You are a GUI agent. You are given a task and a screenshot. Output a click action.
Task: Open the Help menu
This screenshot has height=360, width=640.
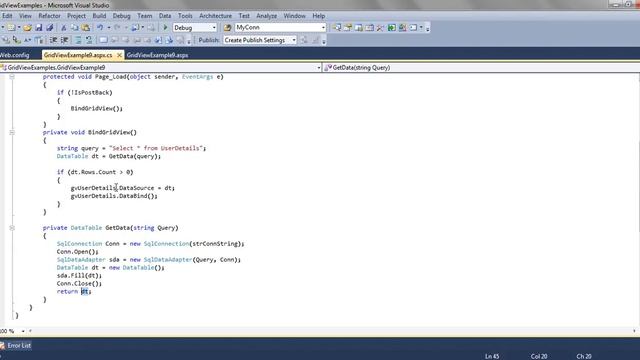[x=319, y=16]
